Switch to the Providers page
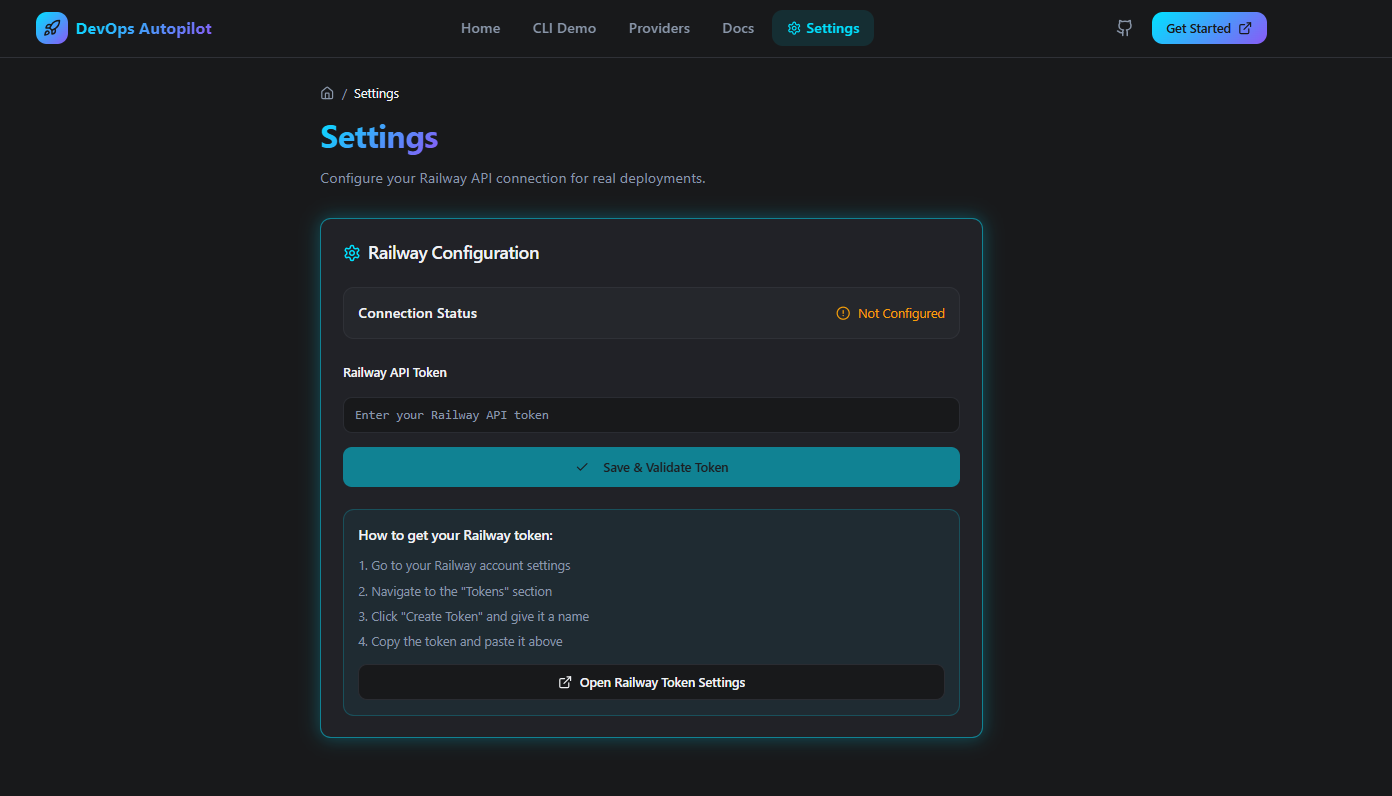 coord(659,28)
